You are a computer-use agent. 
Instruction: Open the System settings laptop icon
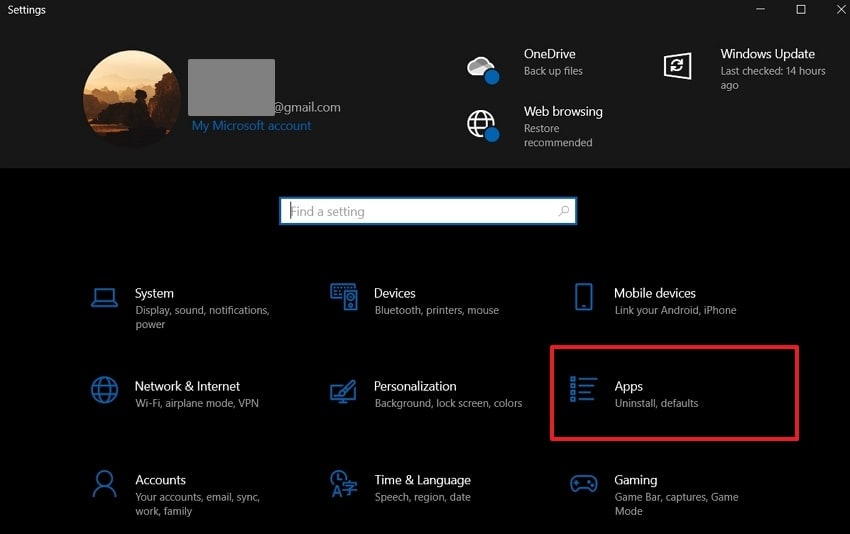point(104,298)
